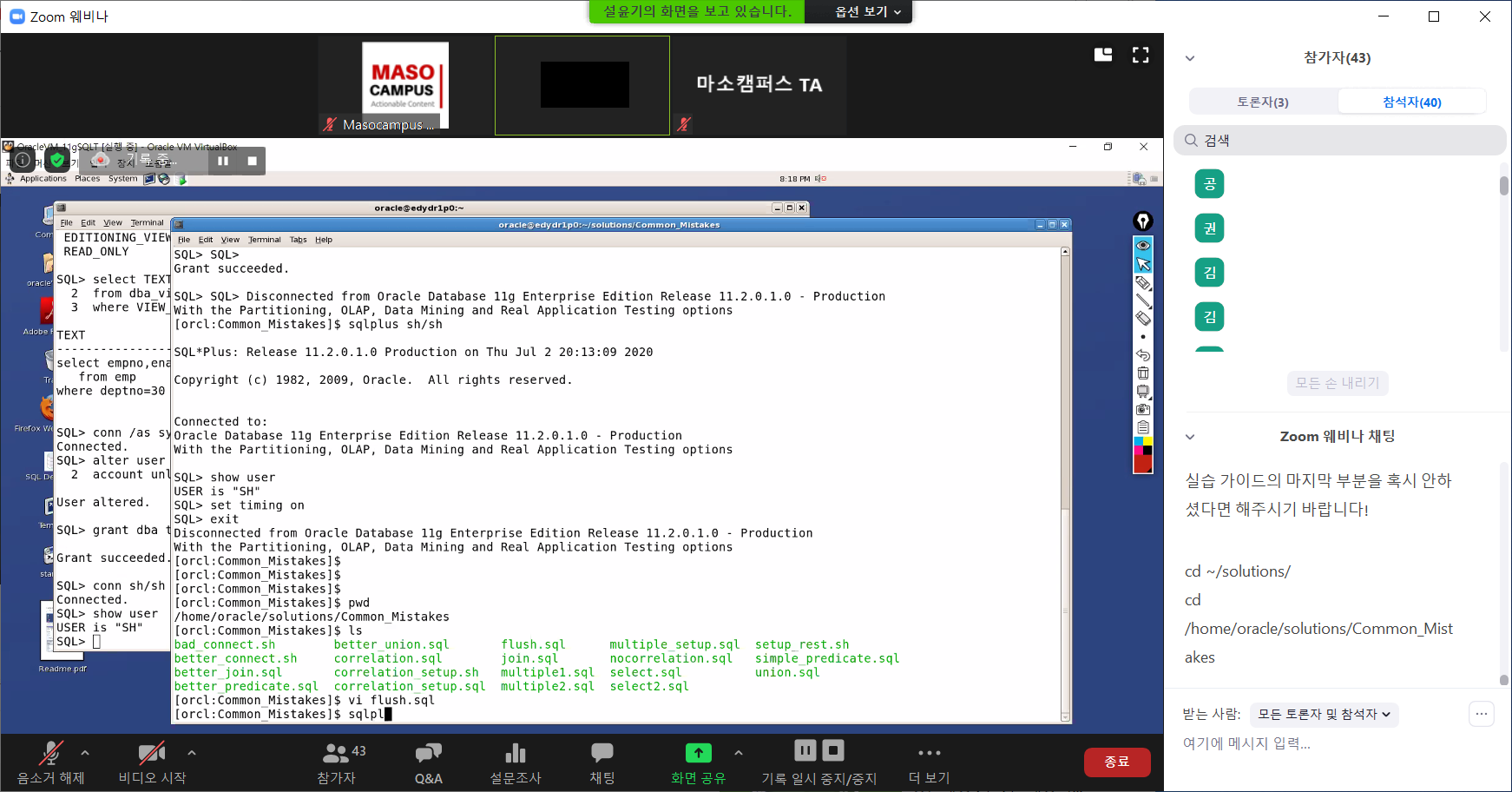The image size is (1512, 792).
Task: Click the red End (종료) button
Action: click(1116, 762)
